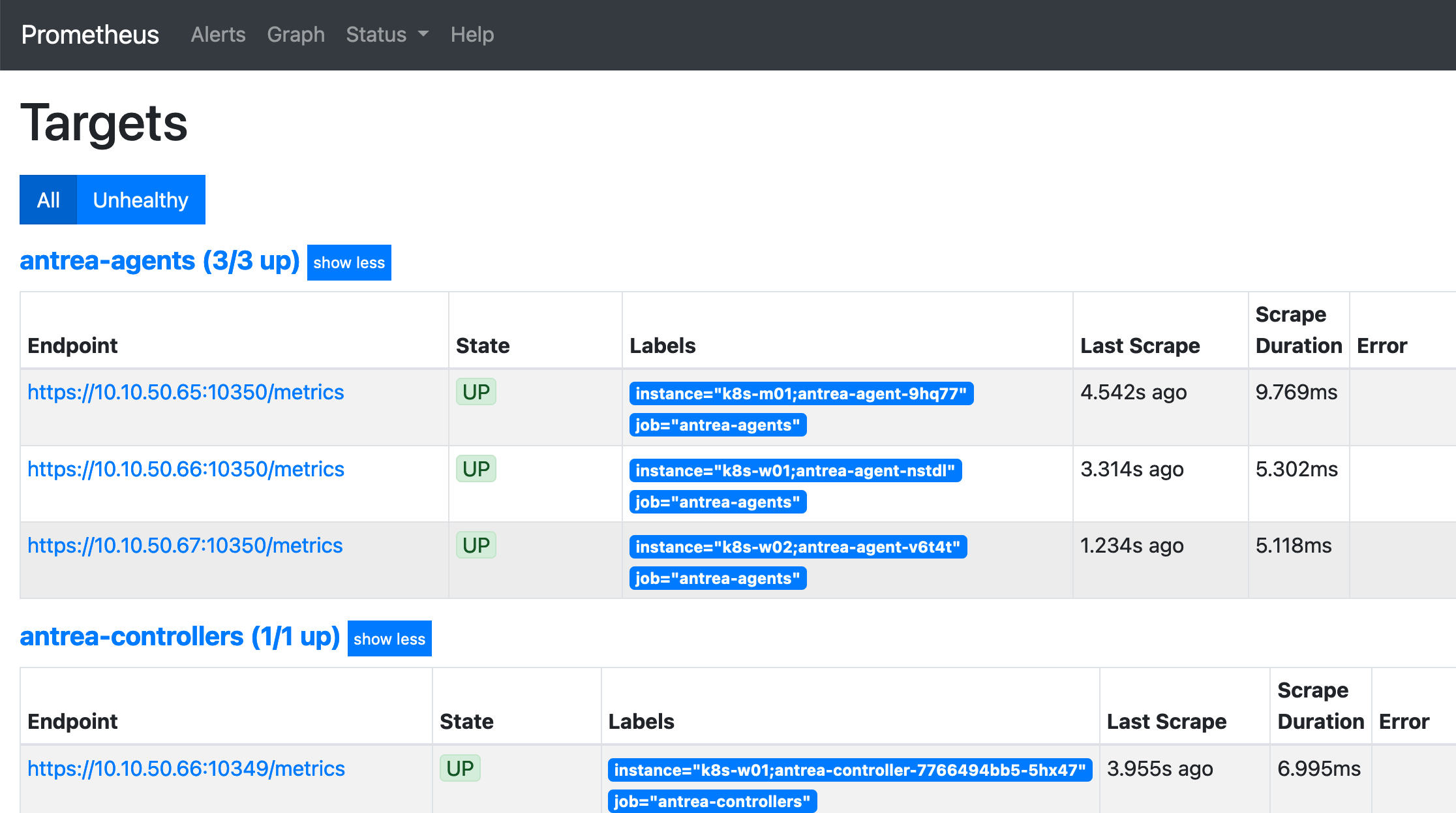Viewport: 1456px width, 813px height.
Task: Click State header in antrea-controllers table
Action: point(466,721)
